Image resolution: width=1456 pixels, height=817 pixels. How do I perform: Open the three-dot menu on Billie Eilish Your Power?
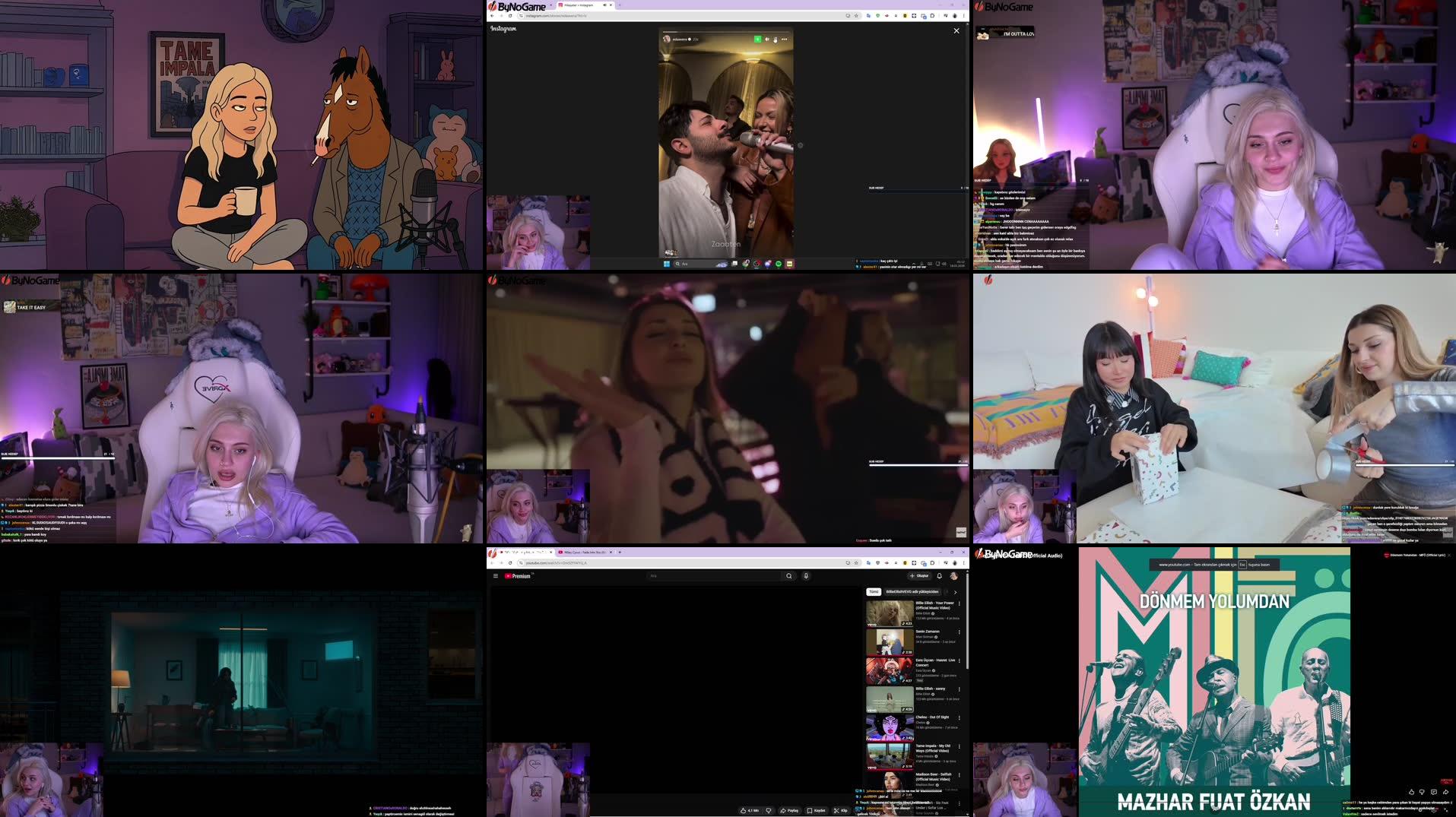960,604
